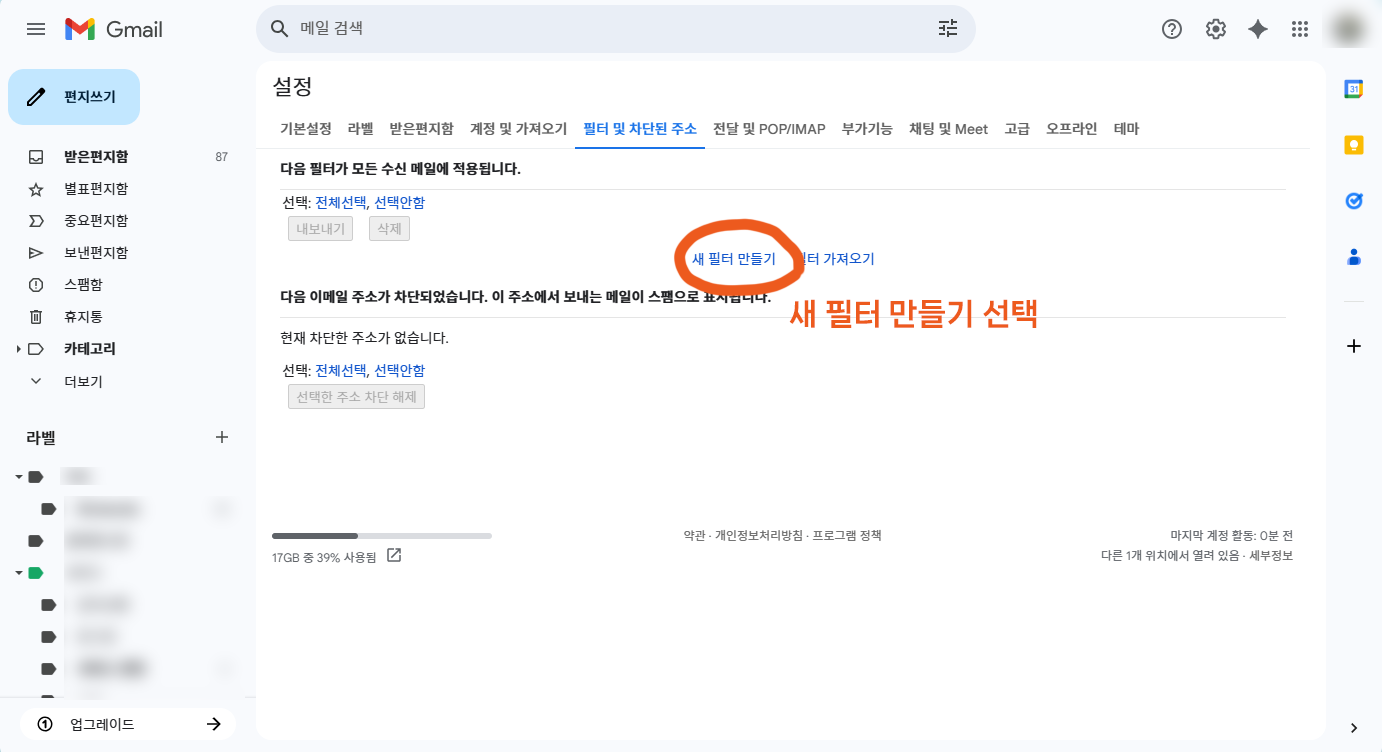Open the Help support icon
The height and width of the screenshot is (752, 1382).
point(1172,29)
